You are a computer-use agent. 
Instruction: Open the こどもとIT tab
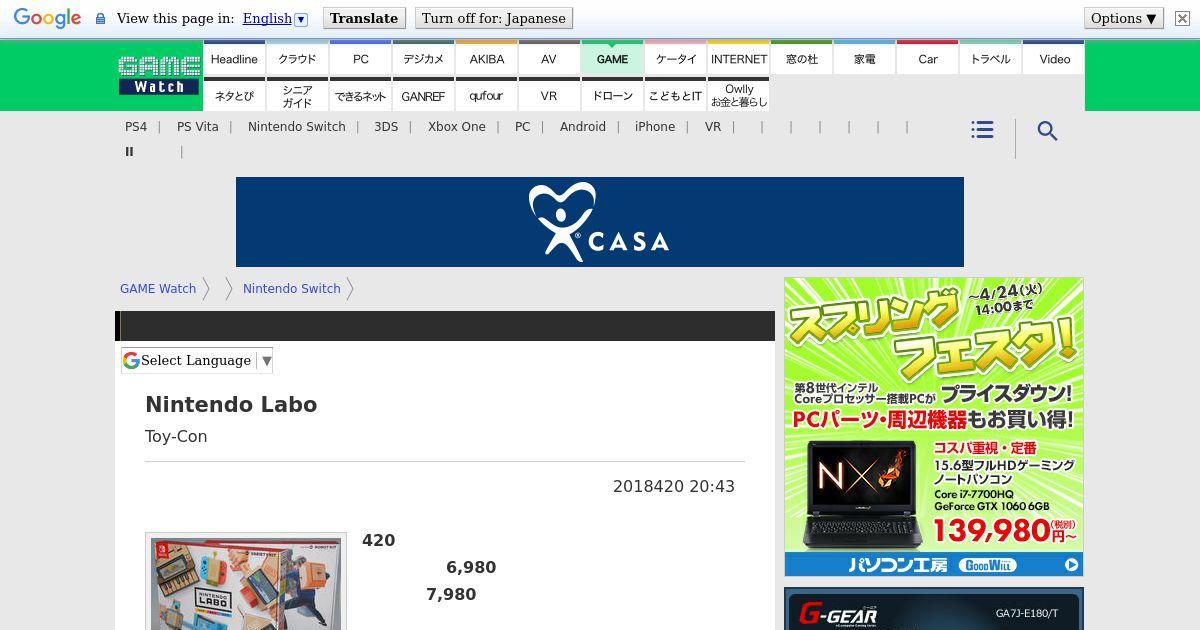(x=675, y=95)
